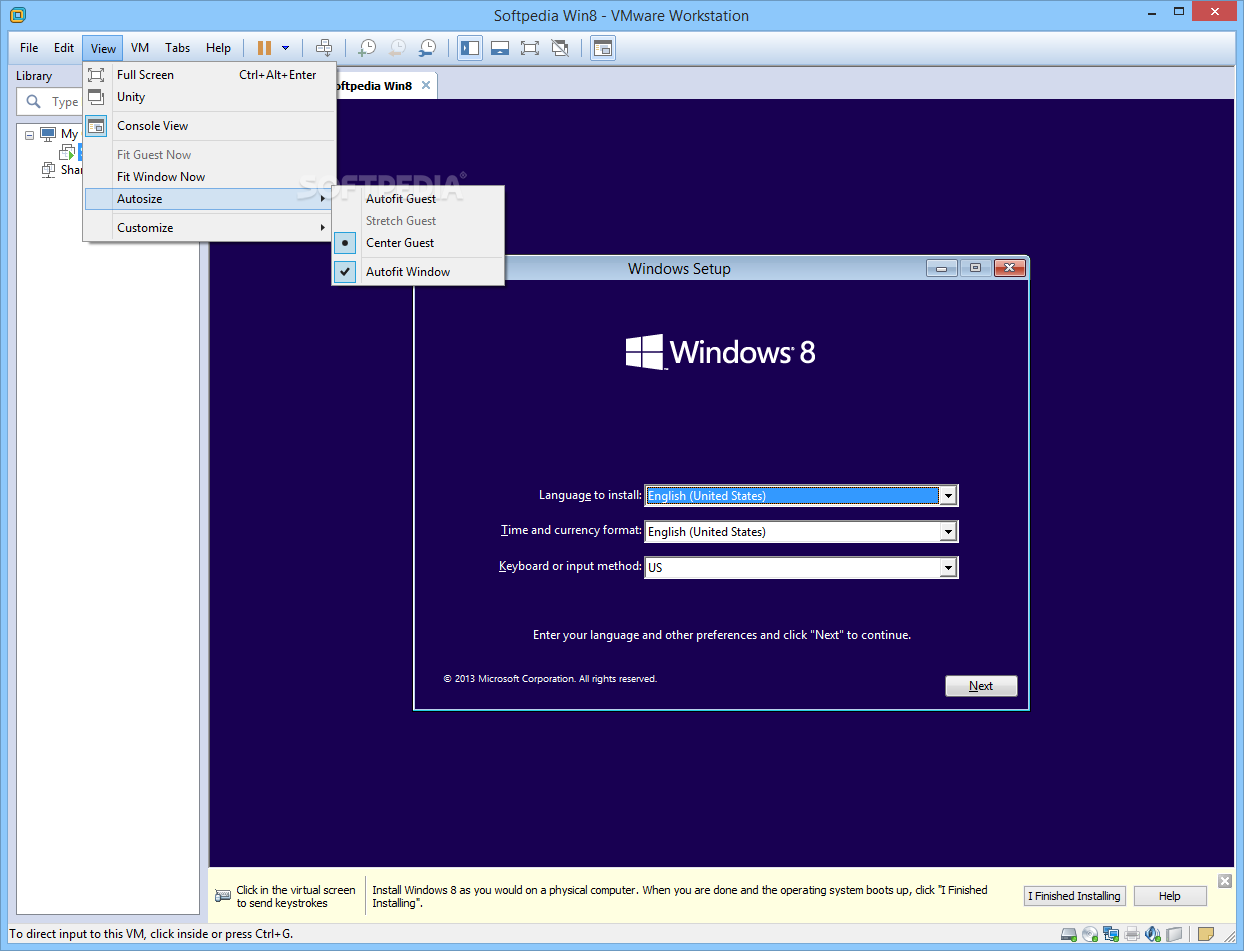Click the full screen toolbar icon
1244x951 pixels.
(530, 48)
